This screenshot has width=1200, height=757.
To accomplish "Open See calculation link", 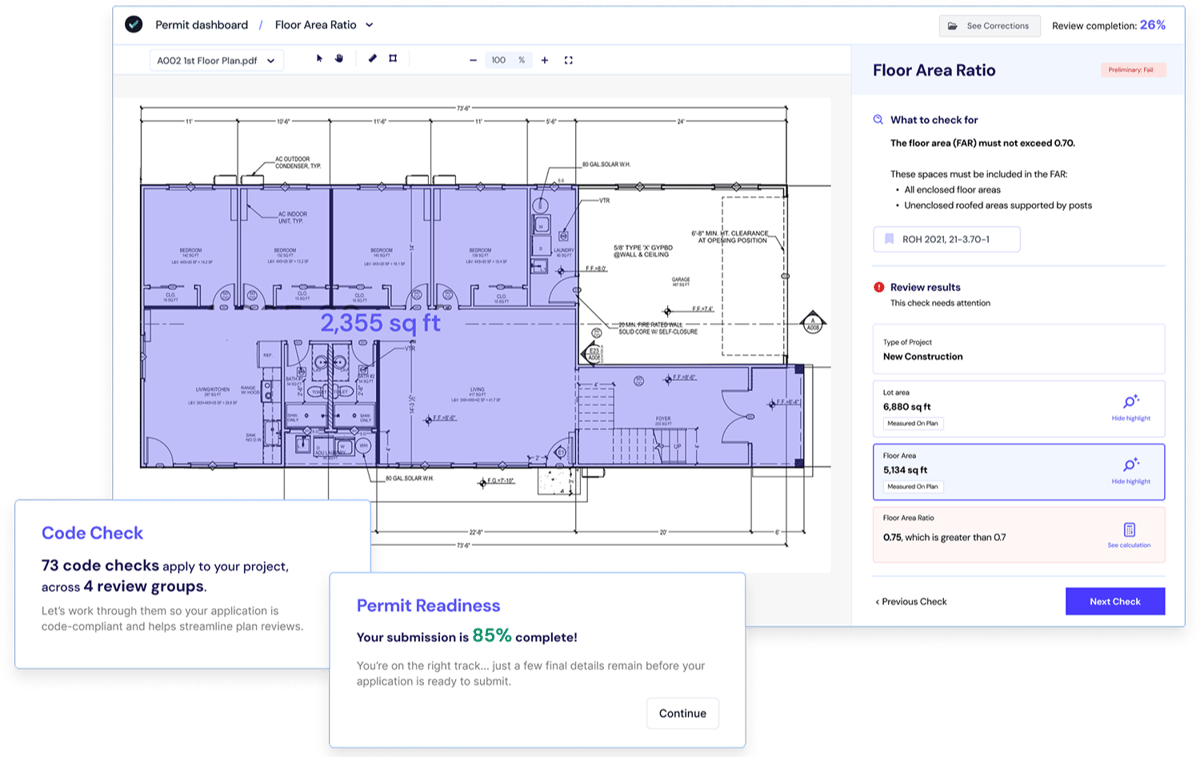I will [1129, 545].
